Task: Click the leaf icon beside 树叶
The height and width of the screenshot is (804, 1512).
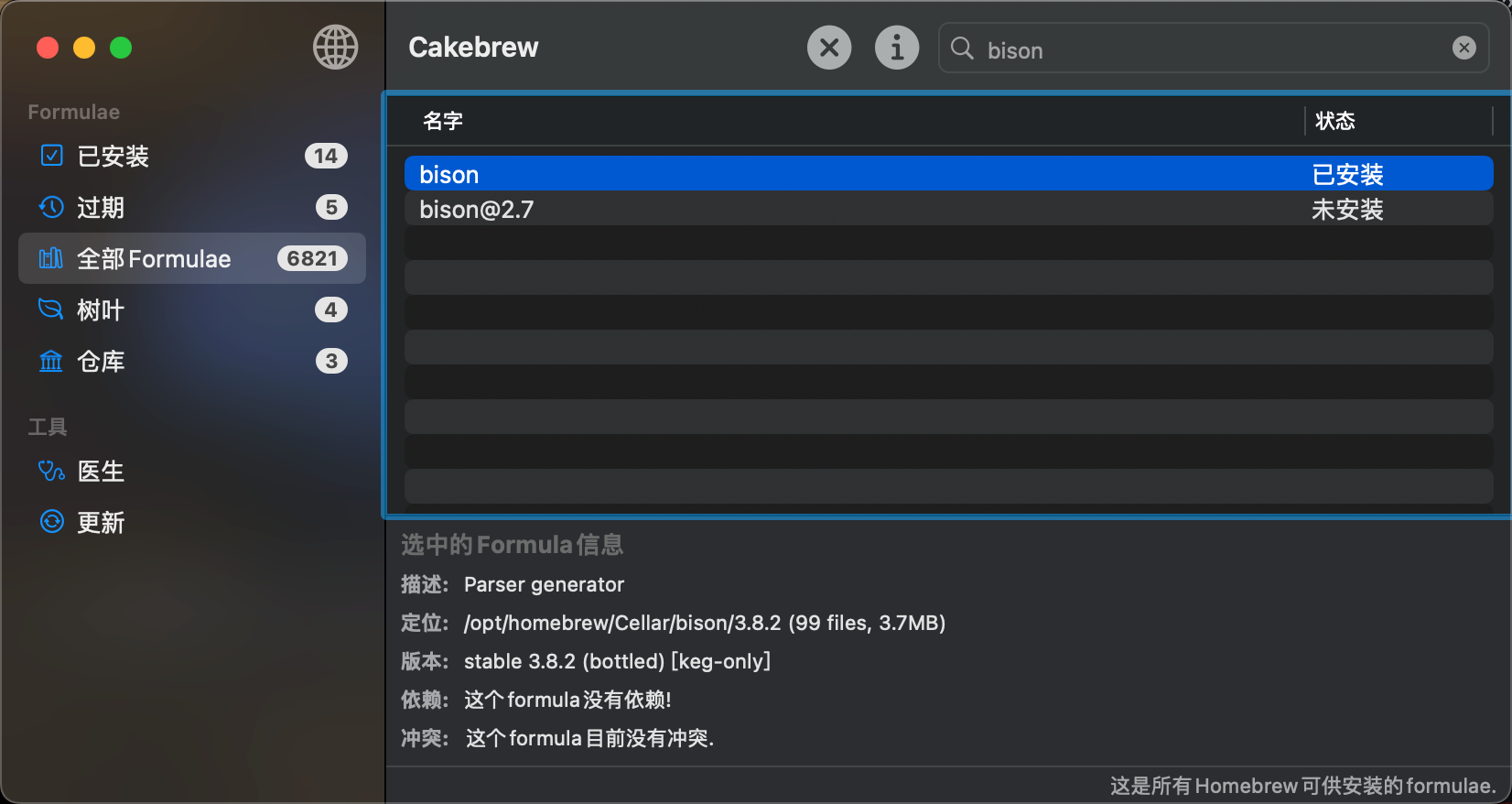Action: tap(51, 310)
